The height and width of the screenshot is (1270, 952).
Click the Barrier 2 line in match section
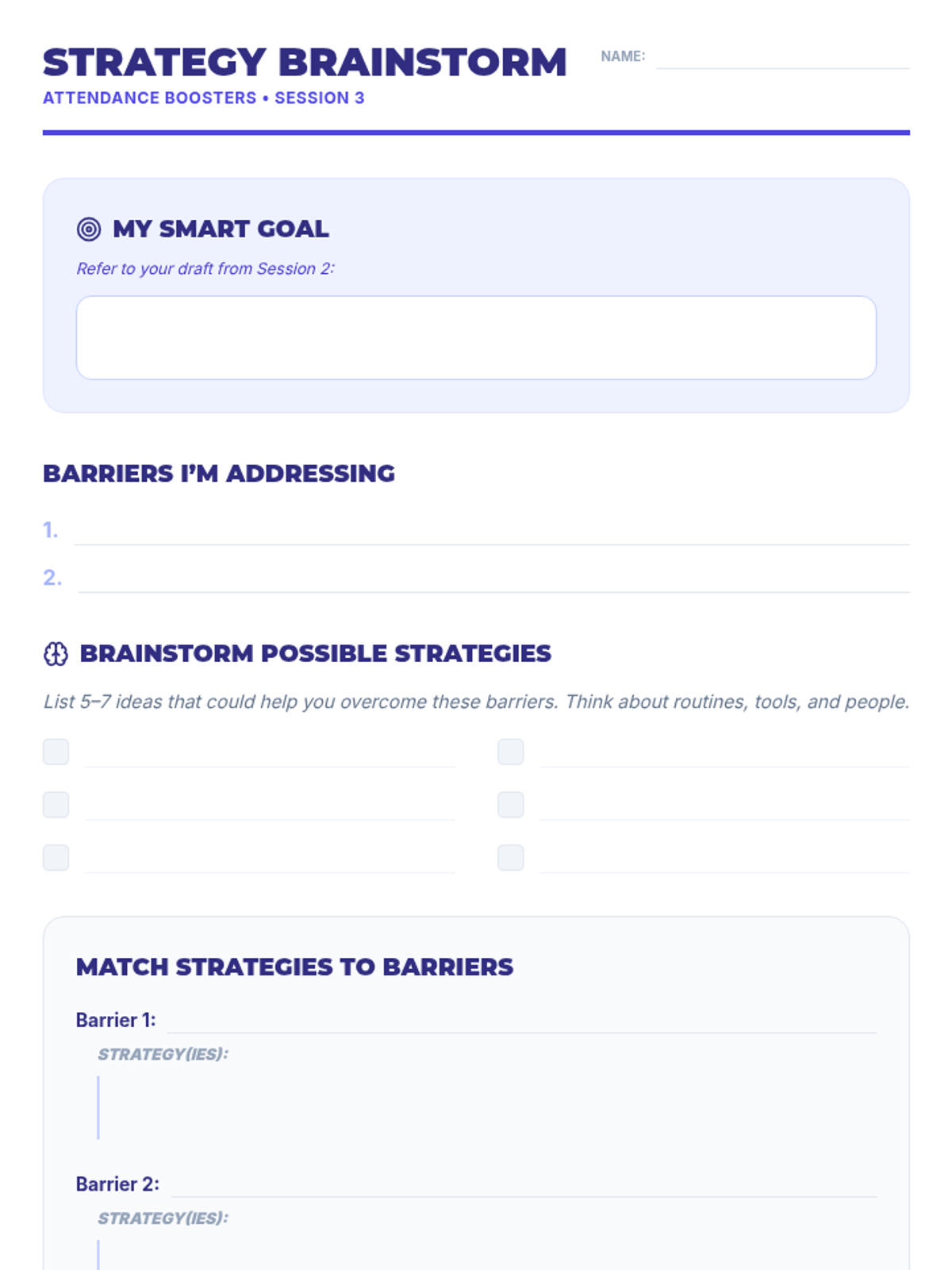(x=524, y=1185)
